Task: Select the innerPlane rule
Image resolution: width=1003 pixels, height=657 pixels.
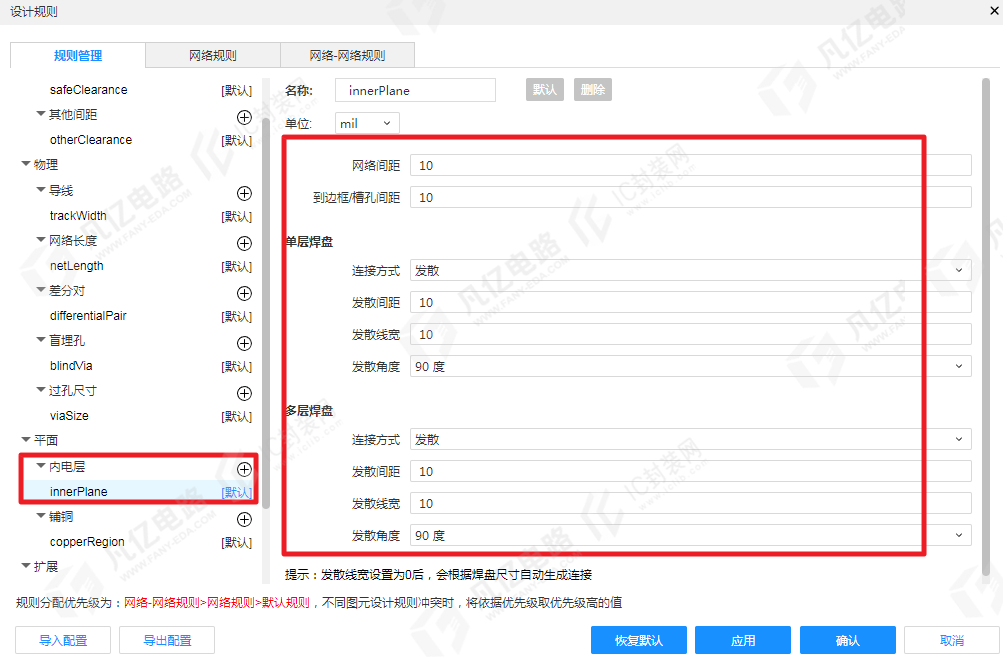Action: [x=79, y=491]
